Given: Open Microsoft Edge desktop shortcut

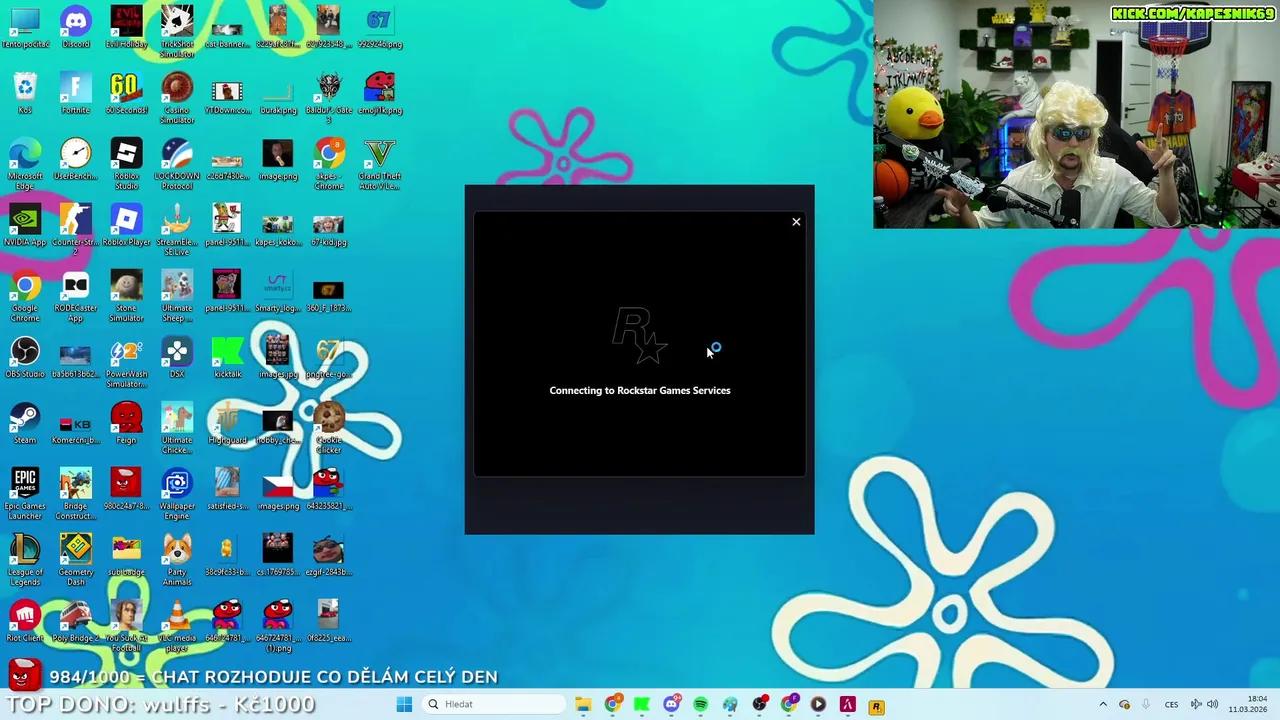Looking at the screenshot, I should coord(25,165).
